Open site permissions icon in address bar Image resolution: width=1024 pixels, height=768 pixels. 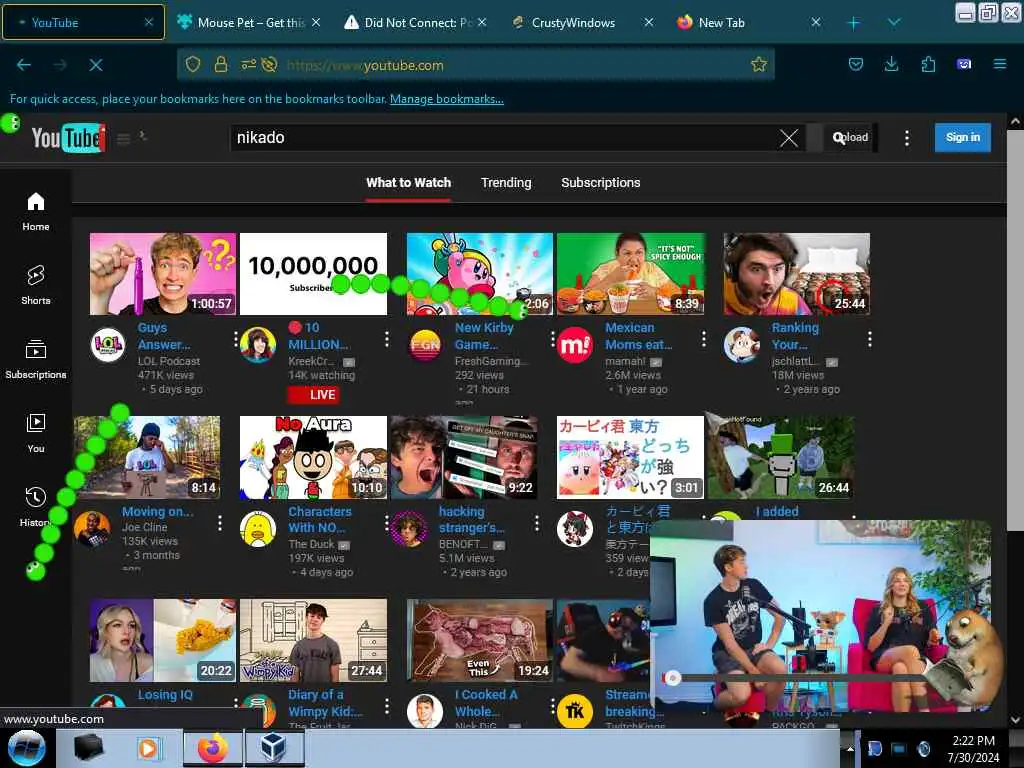tap(248, 65)
